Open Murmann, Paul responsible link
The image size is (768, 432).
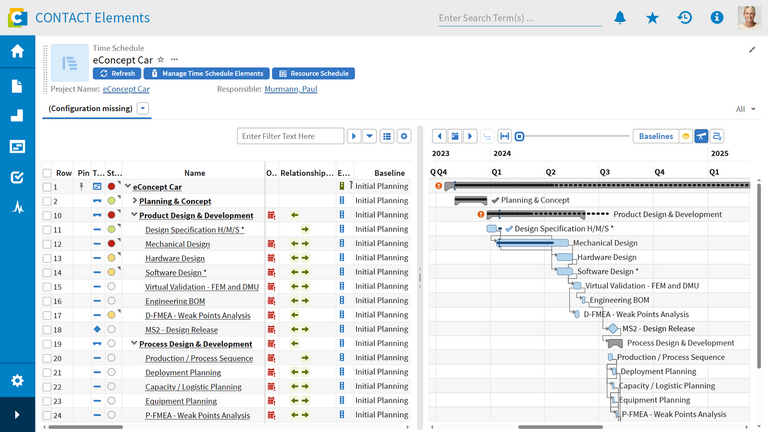point(291,89)
